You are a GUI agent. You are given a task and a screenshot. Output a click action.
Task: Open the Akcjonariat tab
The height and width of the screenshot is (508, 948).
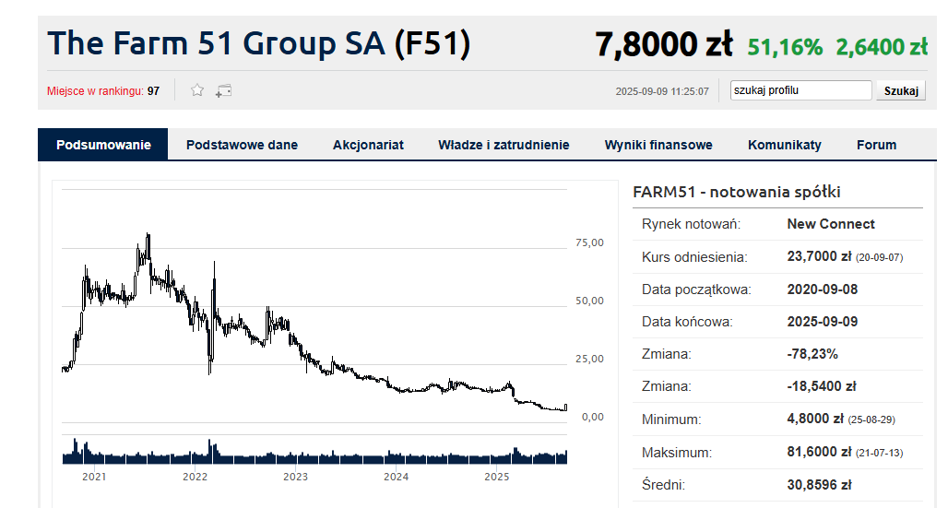point(368,145)
